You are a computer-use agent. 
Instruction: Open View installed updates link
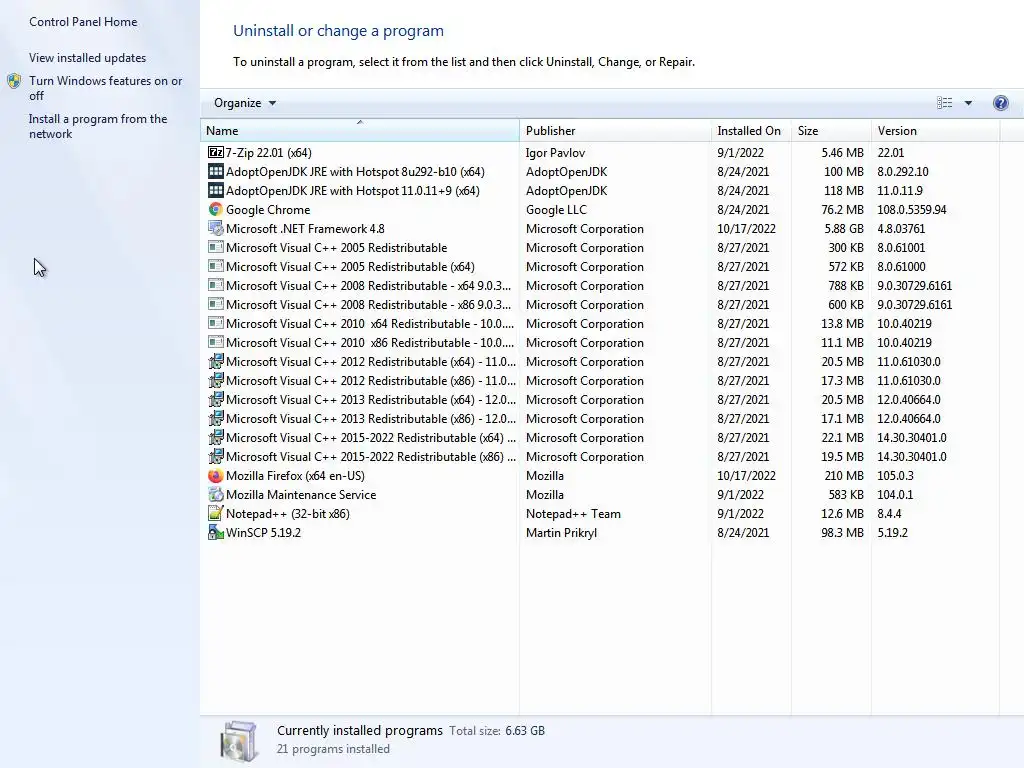point(88,57)
